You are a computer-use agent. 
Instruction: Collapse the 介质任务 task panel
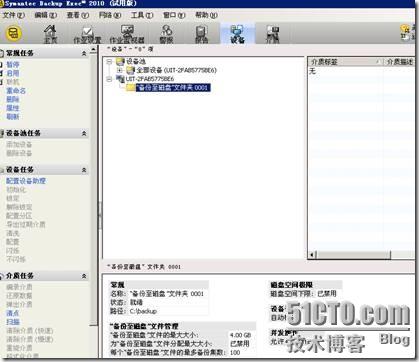[x=84, y=276]
